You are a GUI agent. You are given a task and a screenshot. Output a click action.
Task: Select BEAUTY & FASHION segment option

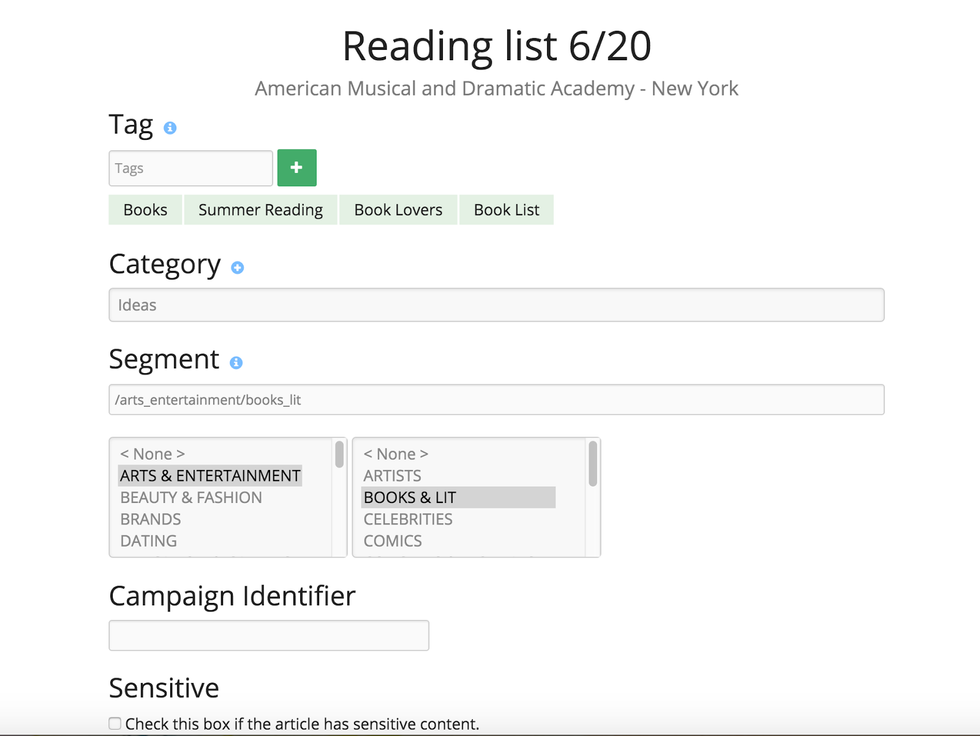point(191,498)
